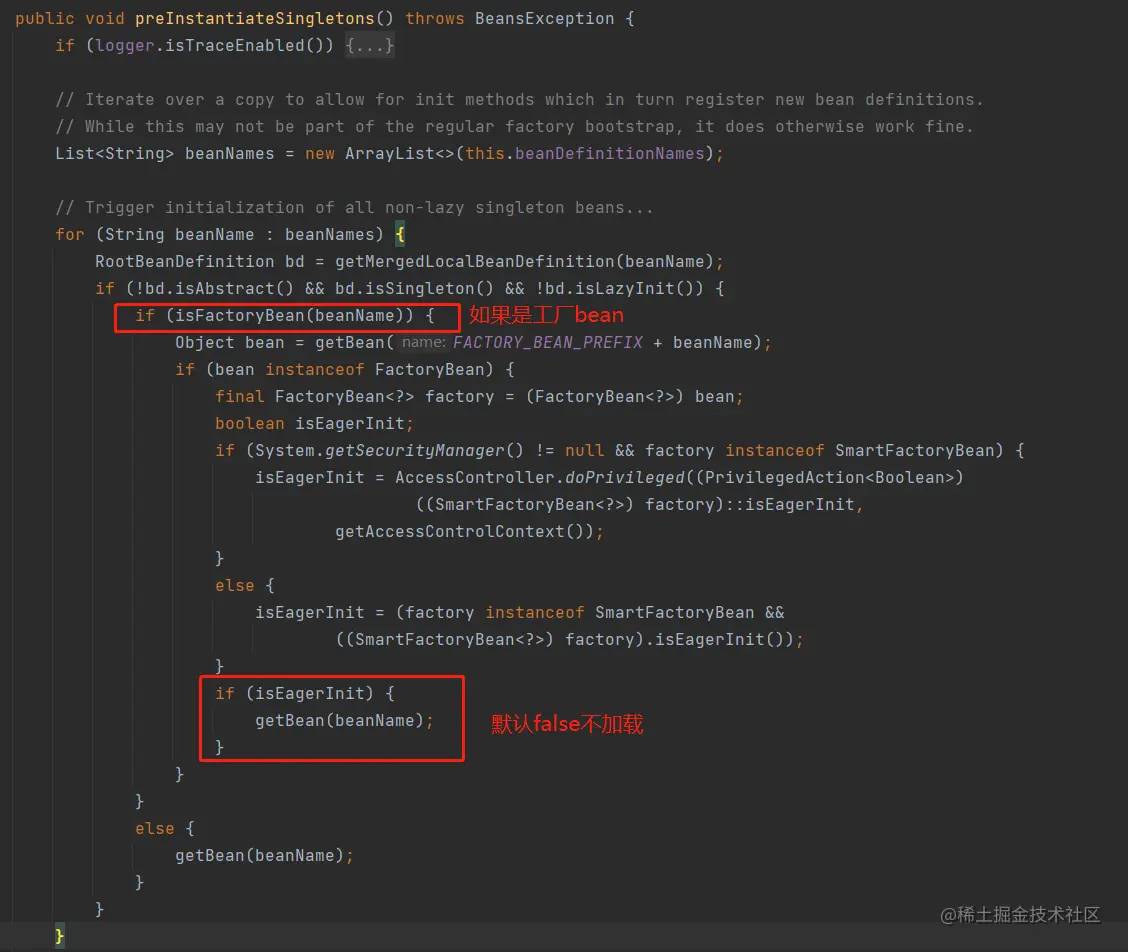Click 'bean instanceof FactoryBean' condition
Image resolution: width=1128 pixels, height=952 pixels.
tap(349, 369)
